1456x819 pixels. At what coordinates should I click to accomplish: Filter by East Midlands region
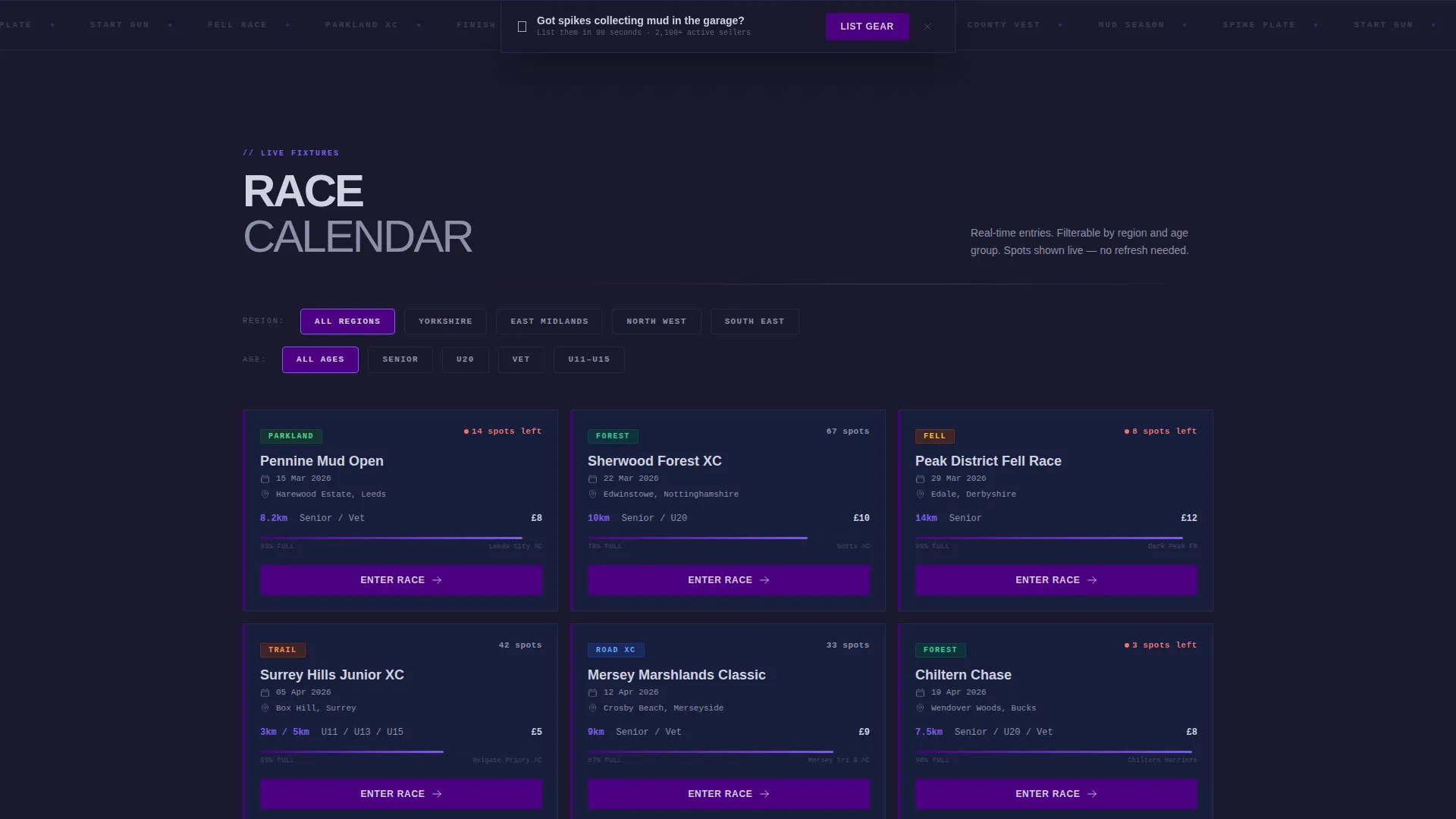click(x=549, y=322)
